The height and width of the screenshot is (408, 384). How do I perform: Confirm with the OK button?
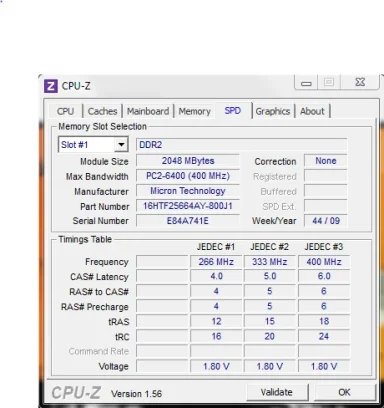344,392
